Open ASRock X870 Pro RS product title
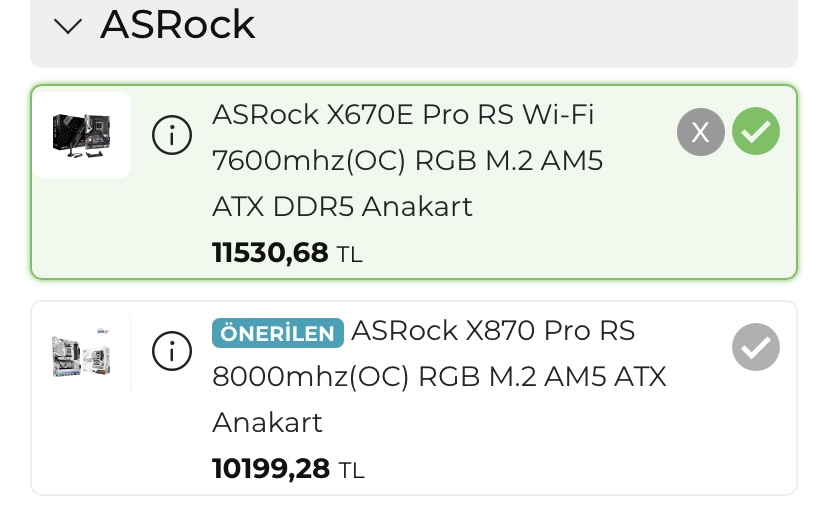Screen dimensions: 828x510 (x=493, y=331)
